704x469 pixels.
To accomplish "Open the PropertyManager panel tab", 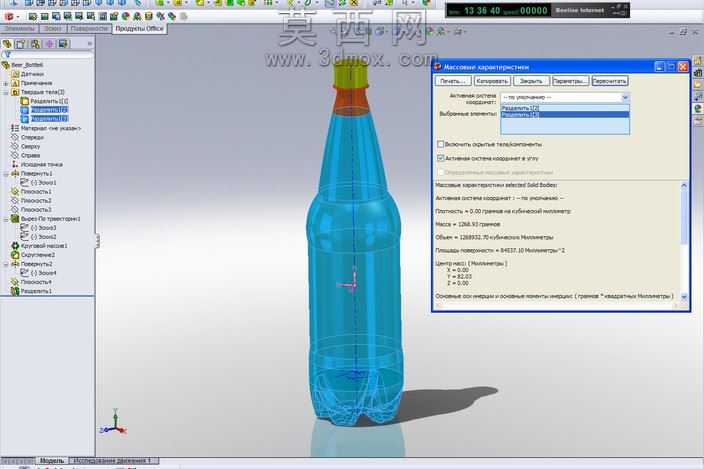I will (x=21, y=44).
